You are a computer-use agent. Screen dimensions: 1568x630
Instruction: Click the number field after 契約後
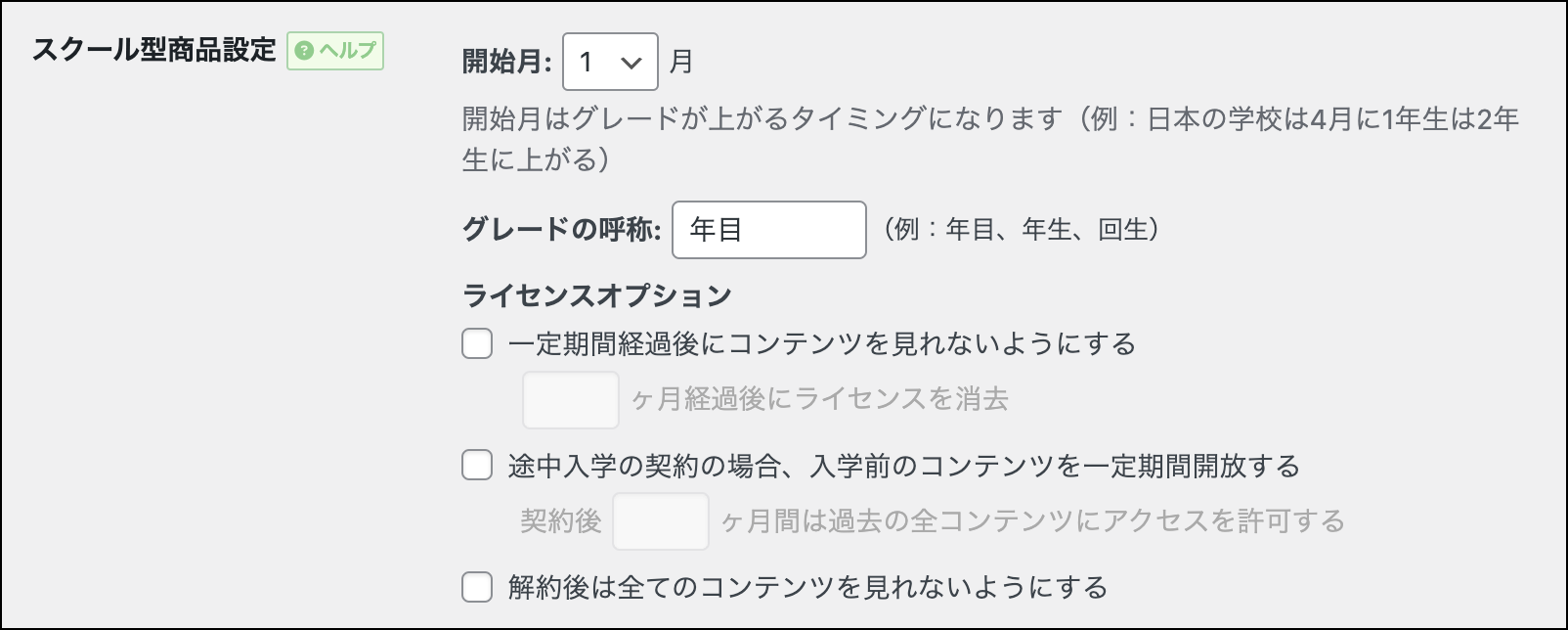click(x=660, y=521)
